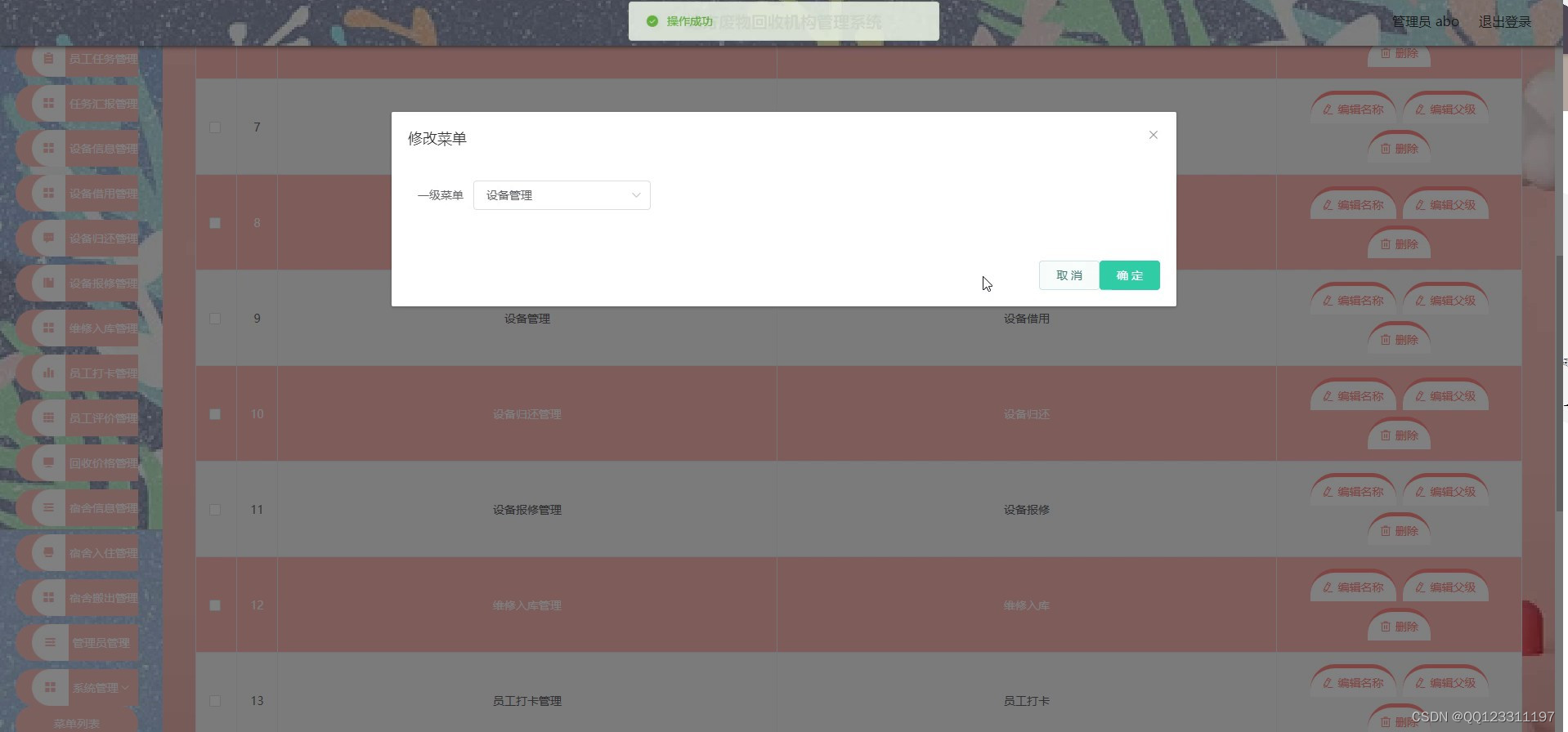
Task: Click 编辑名称 for row 7
Action: click(1353, 109)
